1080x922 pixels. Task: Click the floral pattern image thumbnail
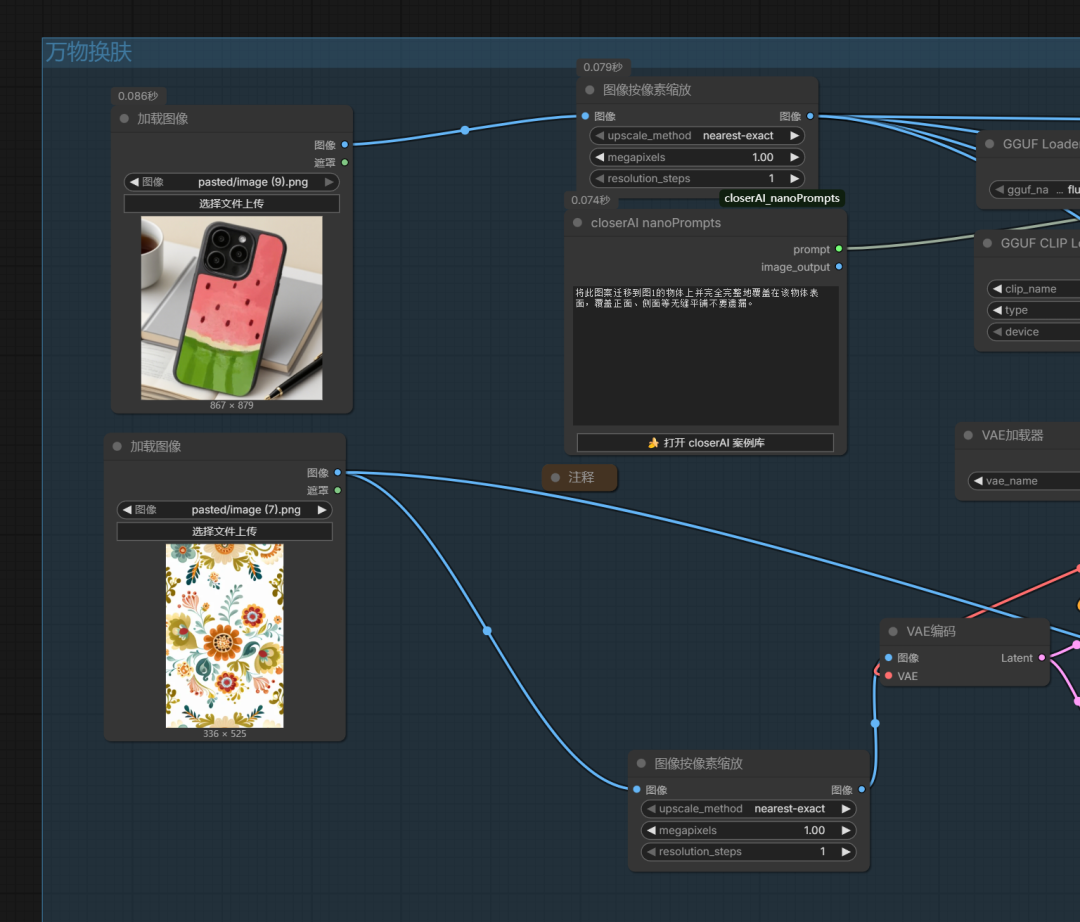pyautogui.click(x=224, y=635)
